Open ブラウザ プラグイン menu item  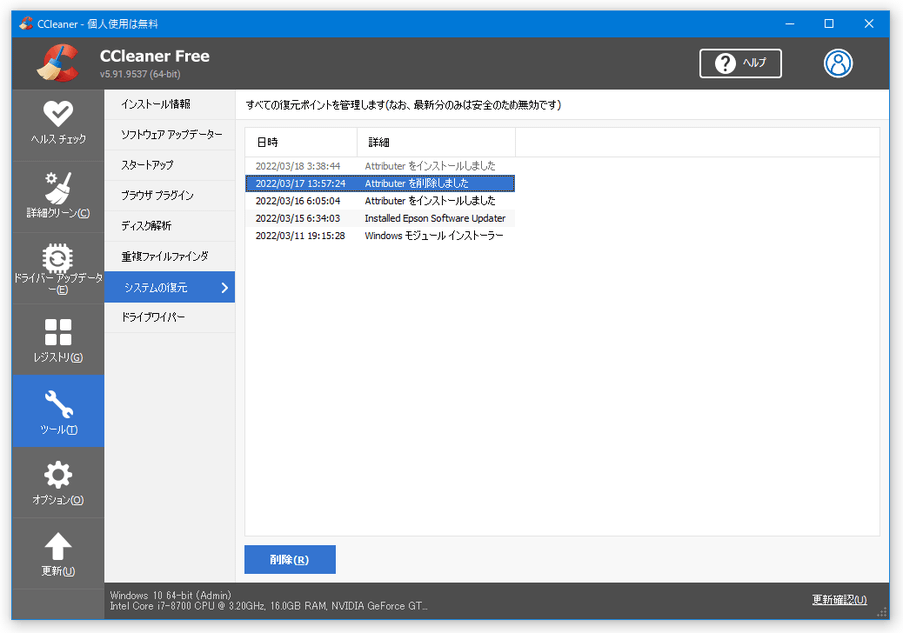click(x=170, y=196)
